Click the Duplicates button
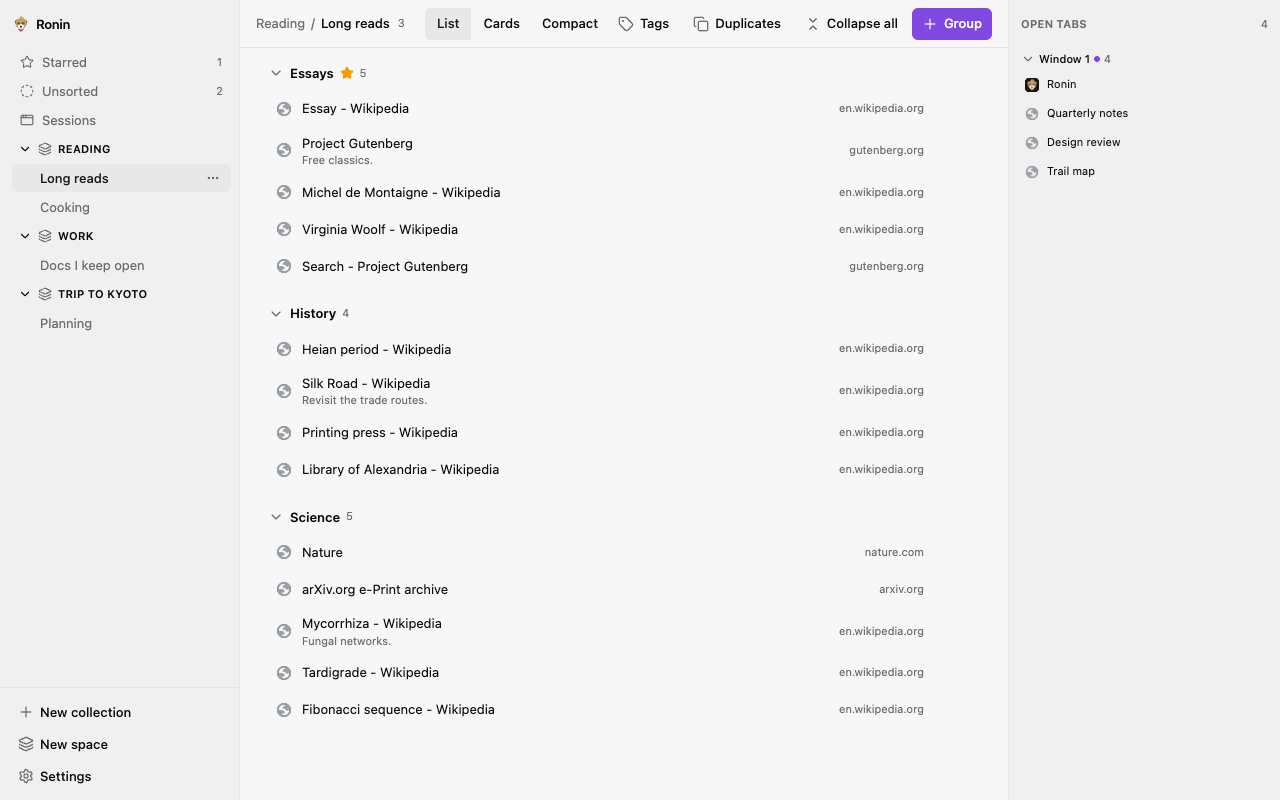1280x800 pixels. click(737, 24)
